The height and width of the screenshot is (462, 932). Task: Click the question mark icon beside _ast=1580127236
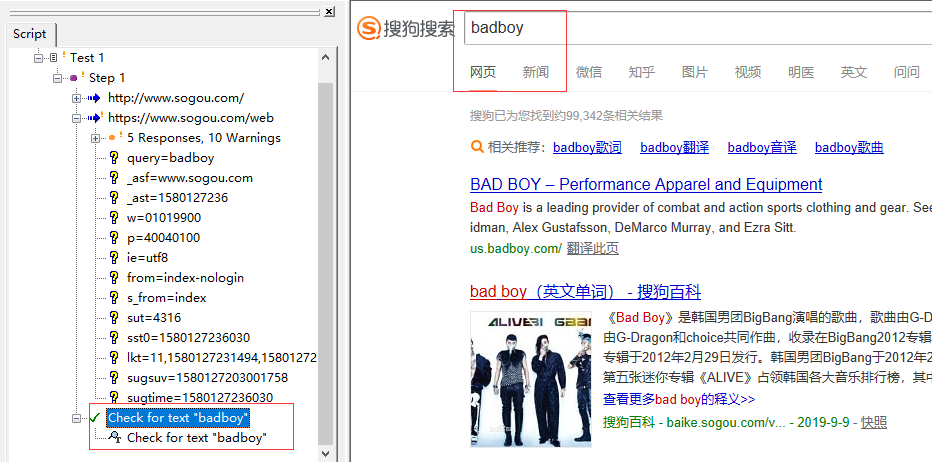114,198
